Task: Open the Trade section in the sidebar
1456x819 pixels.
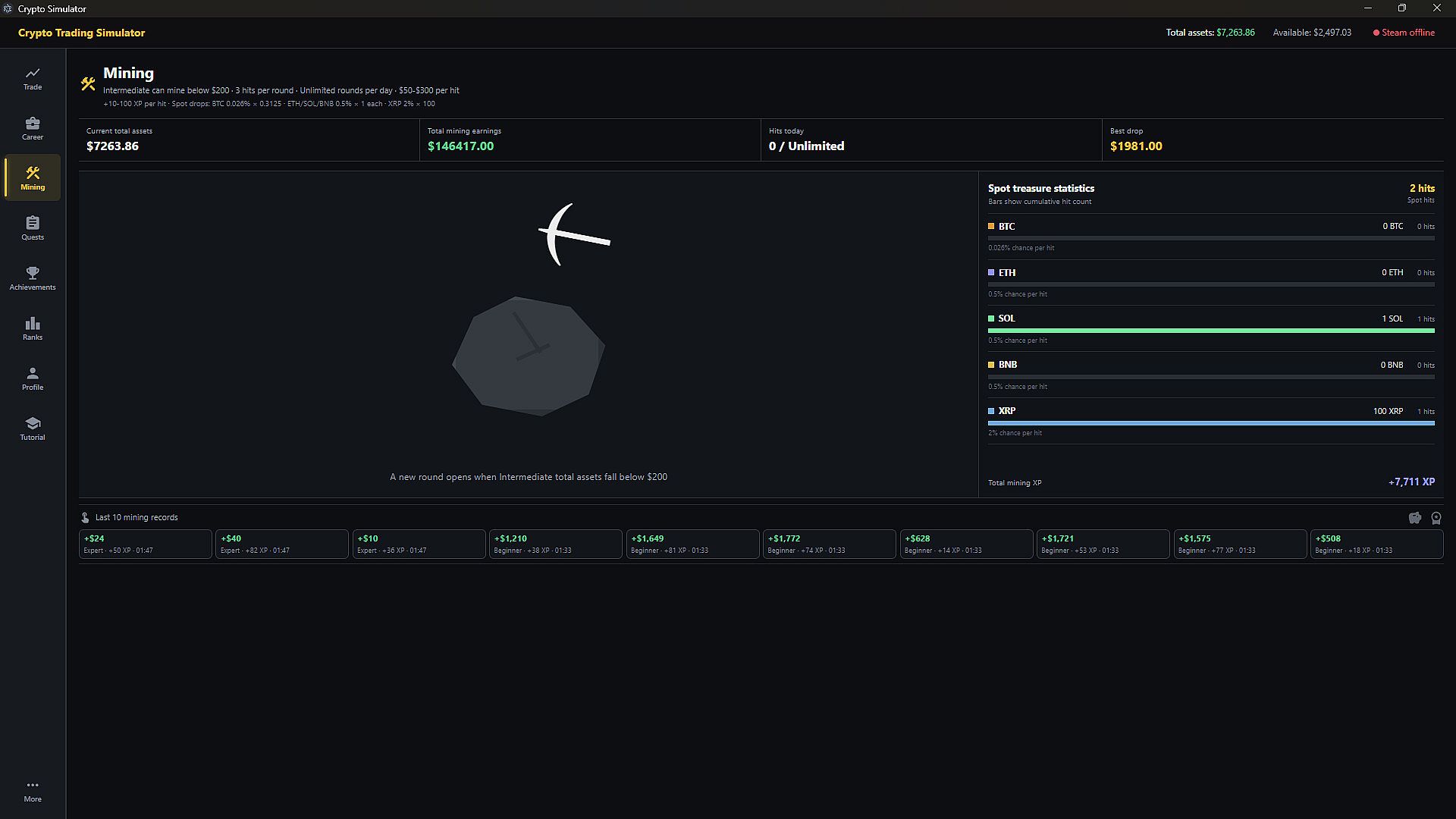Action: coord(33,78)
